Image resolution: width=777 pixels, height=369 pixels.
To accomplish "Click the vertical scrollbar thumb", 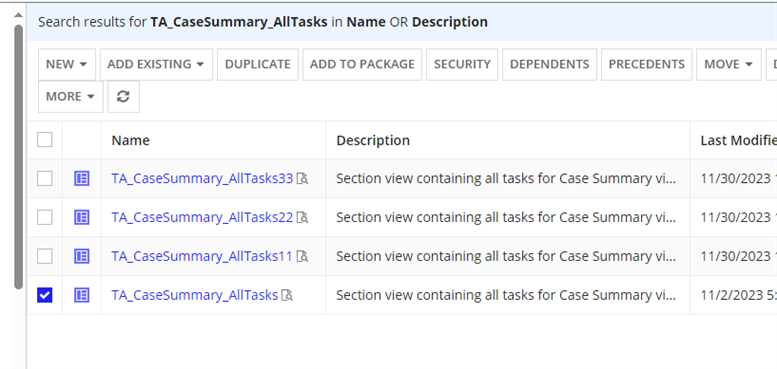I will click(x=18, y=156).
